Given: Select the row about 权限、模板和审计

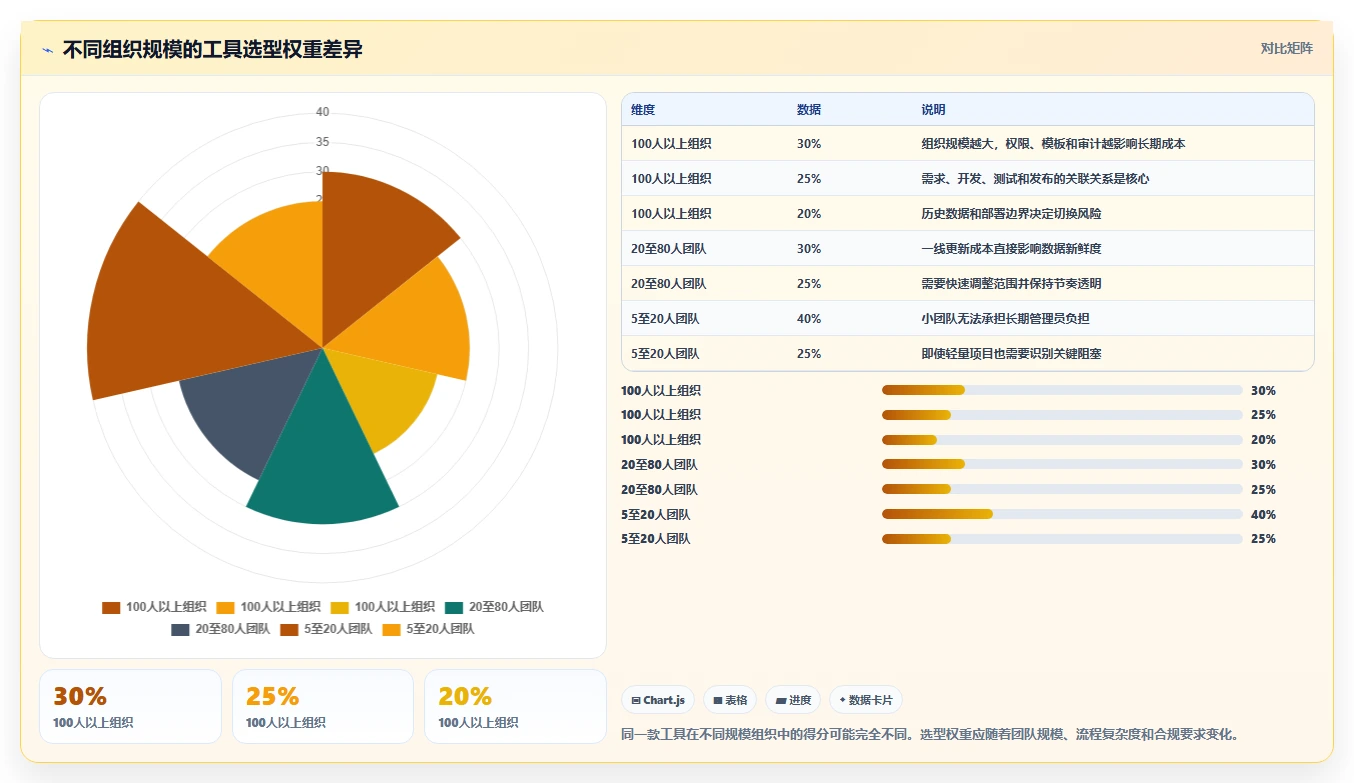Looking at the screenshot, I should (x=967, y=144).
